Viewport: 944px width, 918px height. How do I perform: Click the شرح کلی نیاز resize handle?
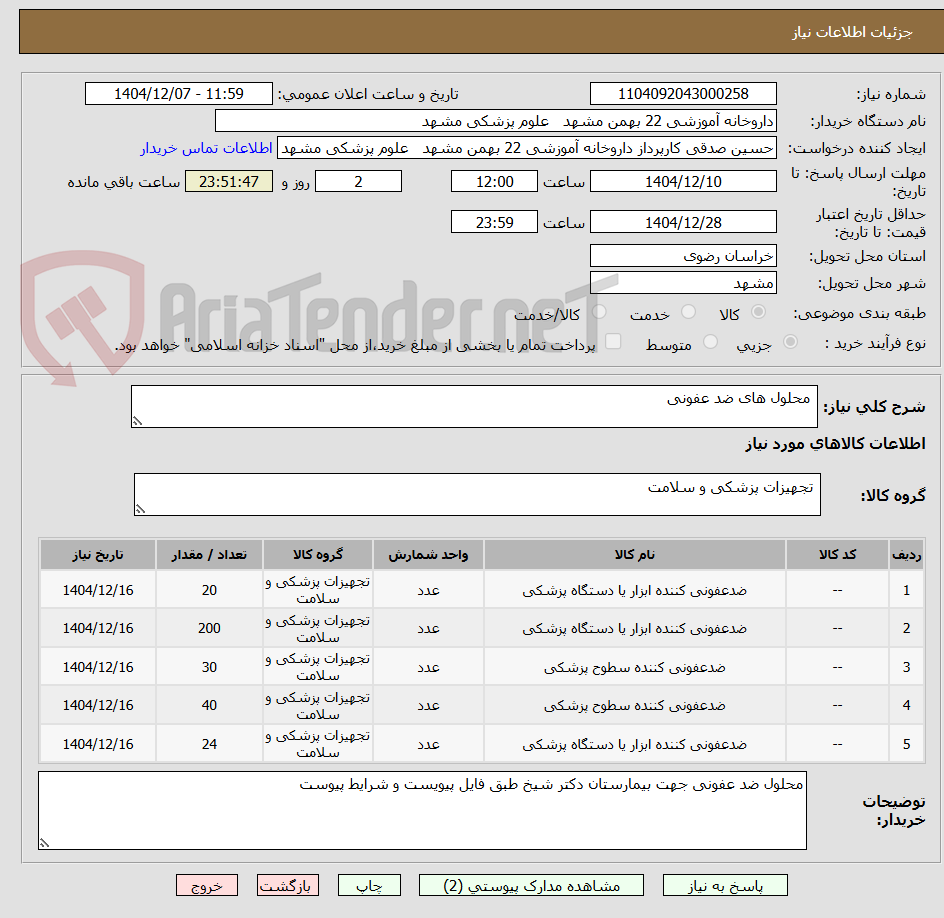tap(137, 421)
